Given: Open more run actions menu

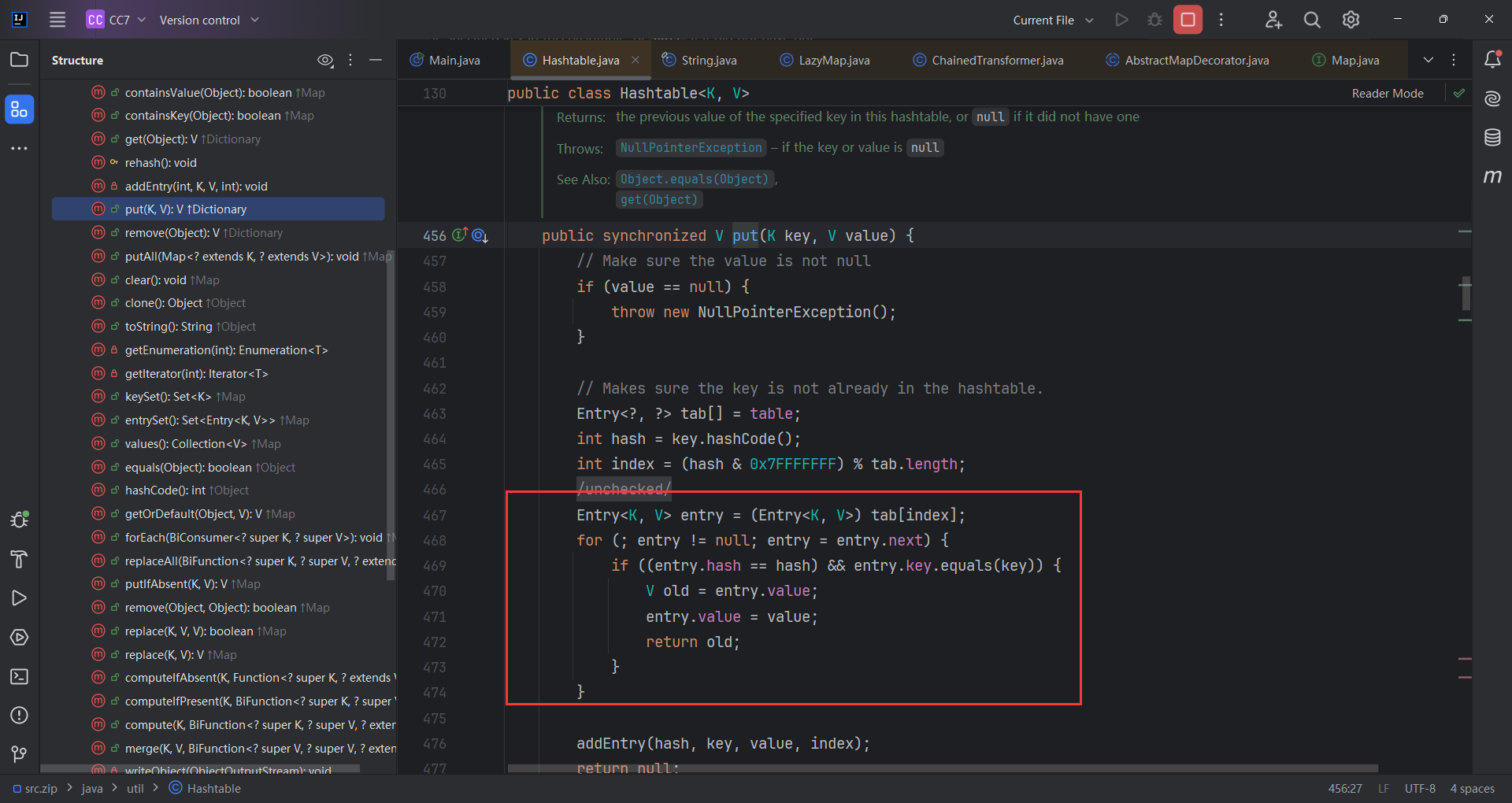Looking at the screenshot, I should pos(1221,20).
